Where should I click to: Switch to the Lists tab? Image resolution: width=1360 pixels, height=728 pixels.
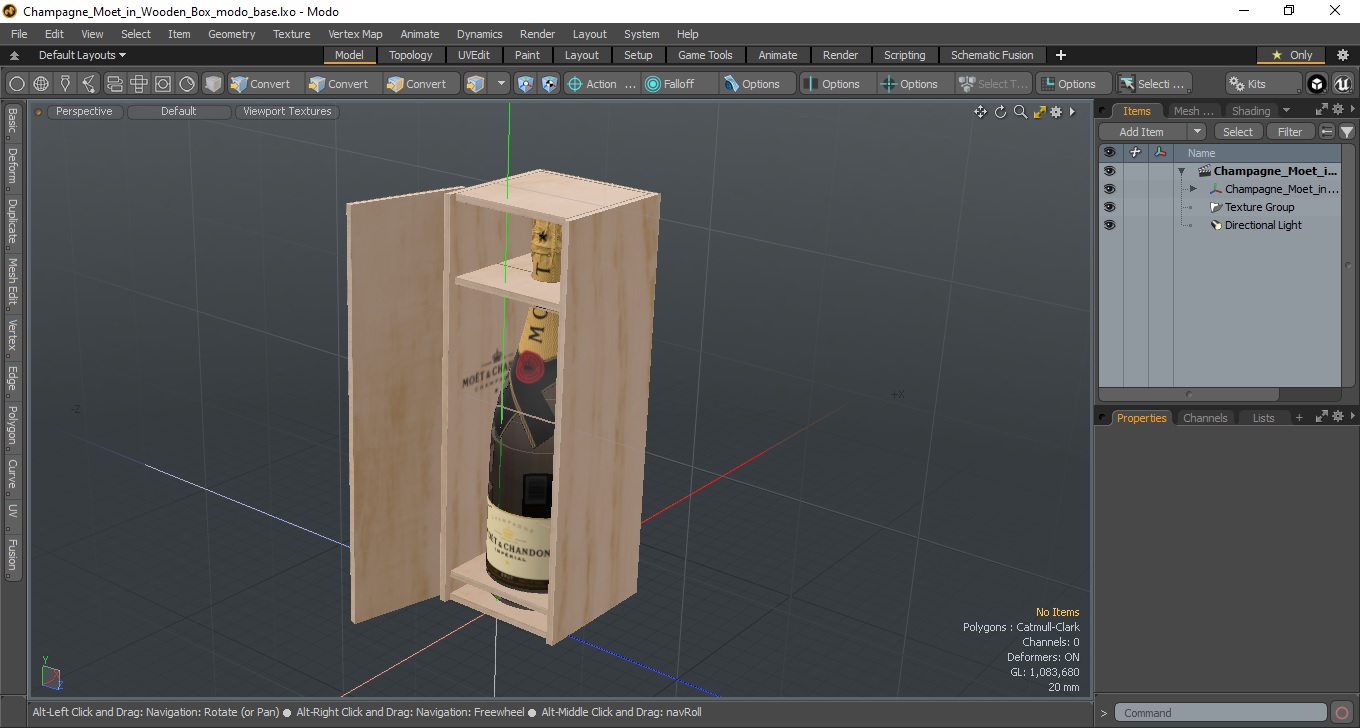coord(1264,418)
